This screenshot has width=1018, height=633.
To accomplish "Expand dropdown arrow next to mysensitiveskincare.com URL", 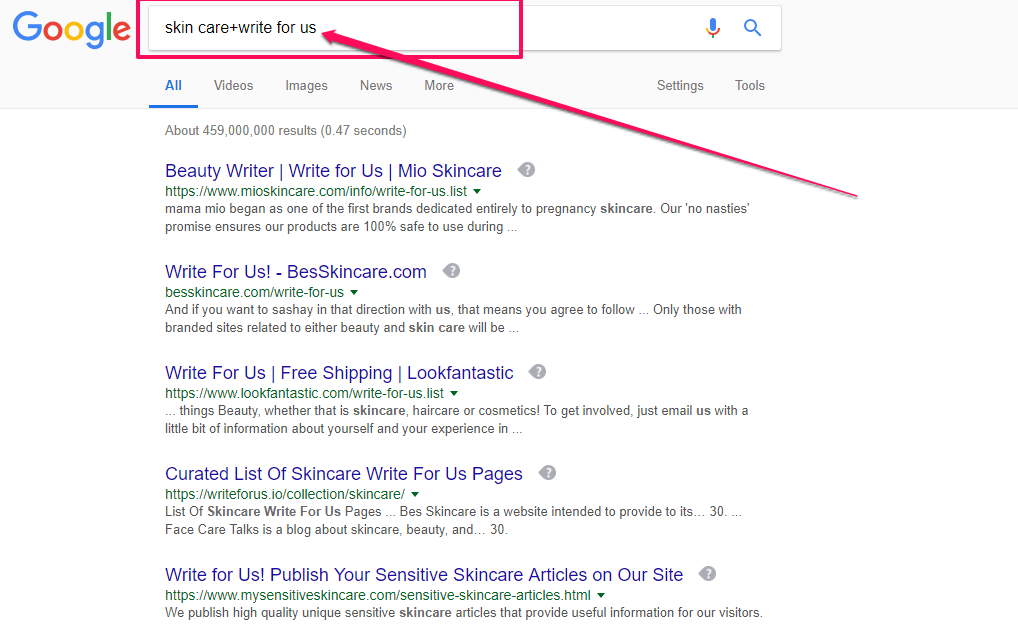I will click(x=601, y=595).
